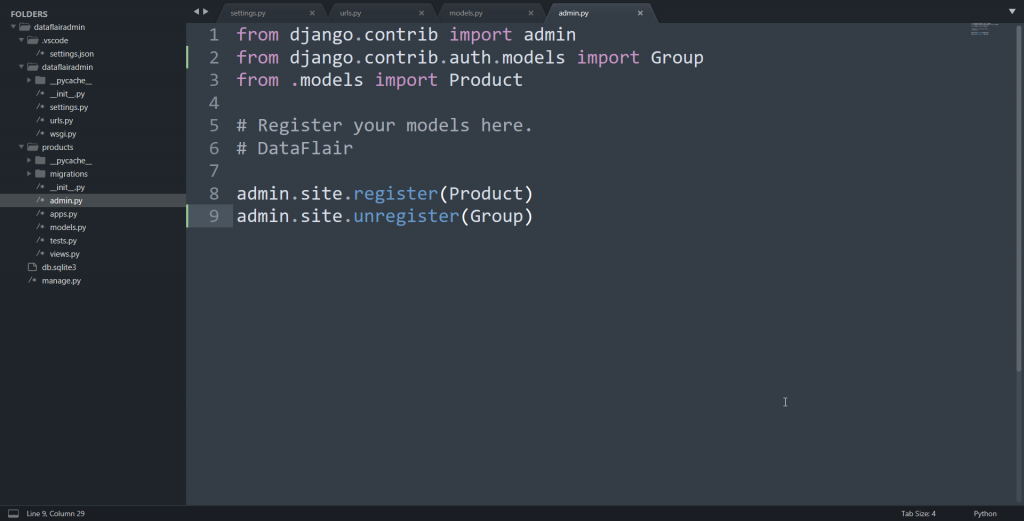This screenshot has width=1024, height=521.
Task: Open tab list dropdown arrow at top right
Action: (1012, 11)
